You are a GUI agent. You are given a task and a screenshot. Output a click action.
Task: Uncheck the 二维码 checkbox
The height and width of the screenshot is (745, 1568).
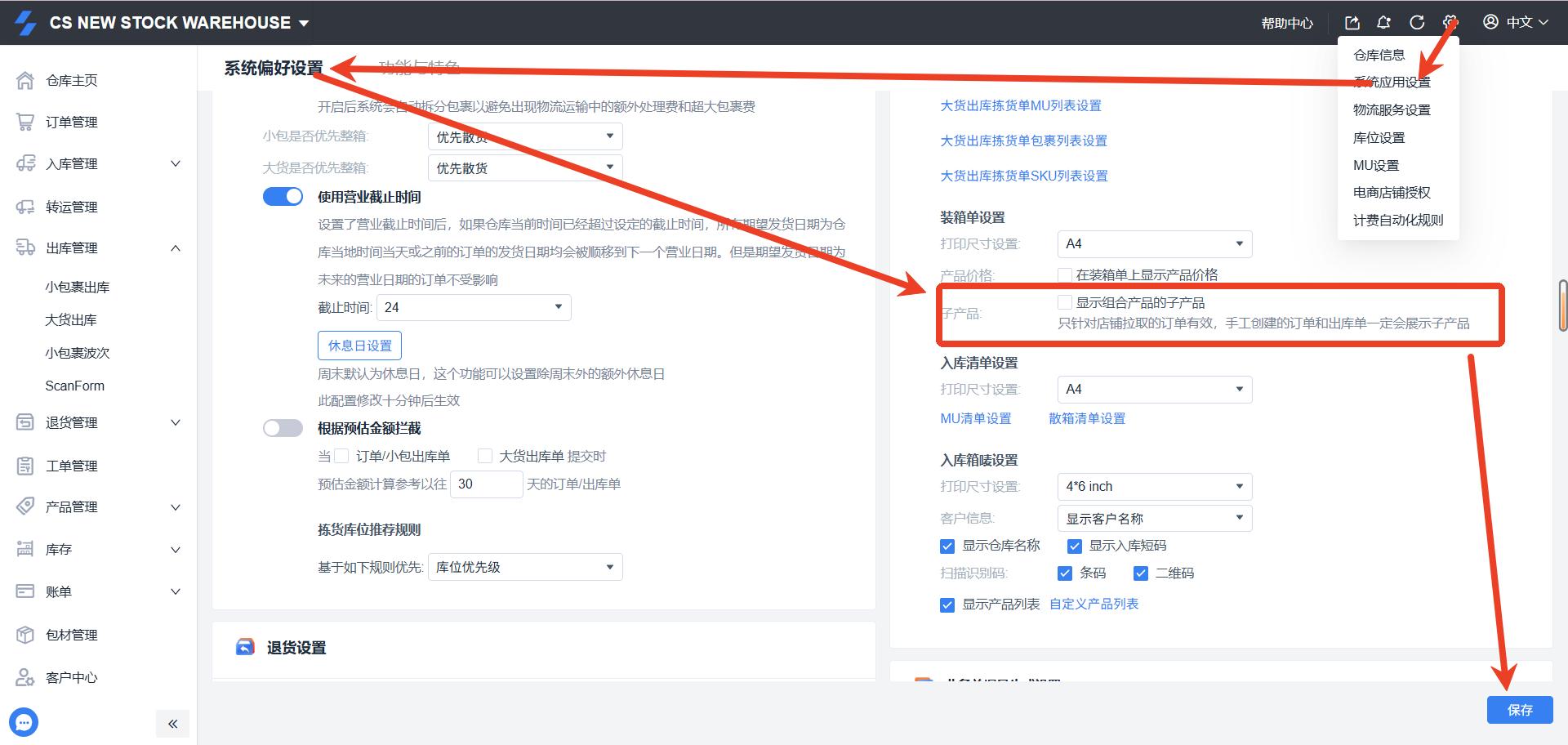tap(1141, 573)
